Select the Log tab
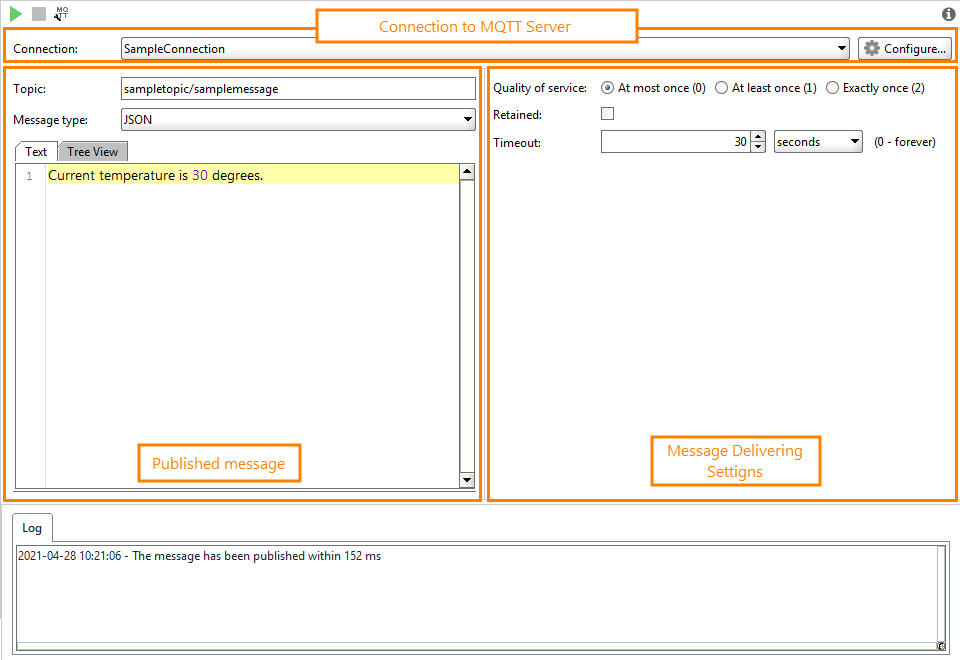Screen dimensions: 960x660 click(32, 528)
